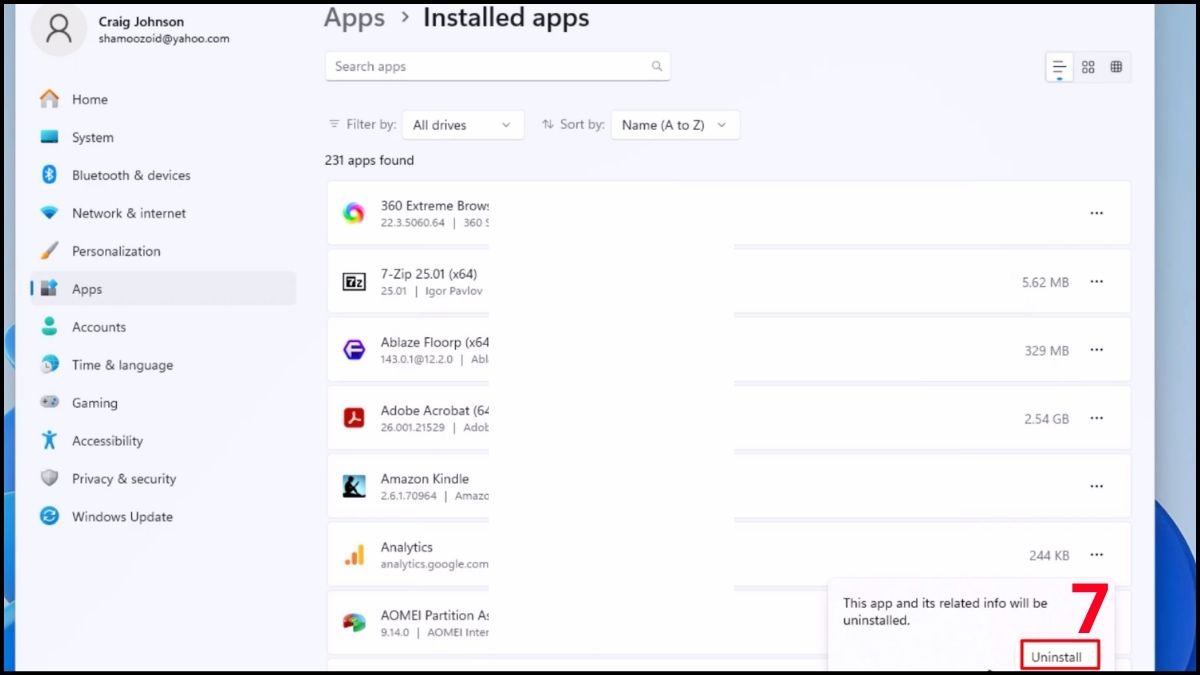Open the Apps settings section
1200x675 pixels.
click(x=163, y=289)
